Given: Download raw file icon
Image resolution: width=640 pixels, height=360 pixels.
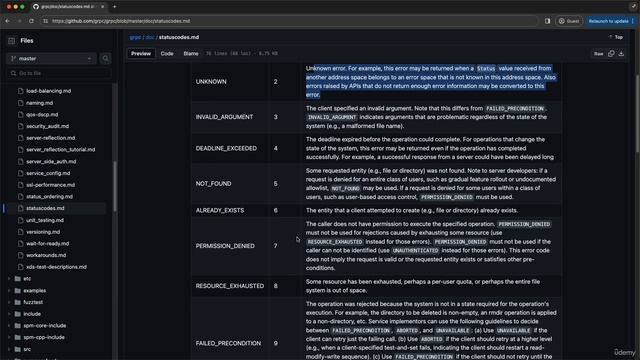Looking at the screenshot, I should coord(621,54).
